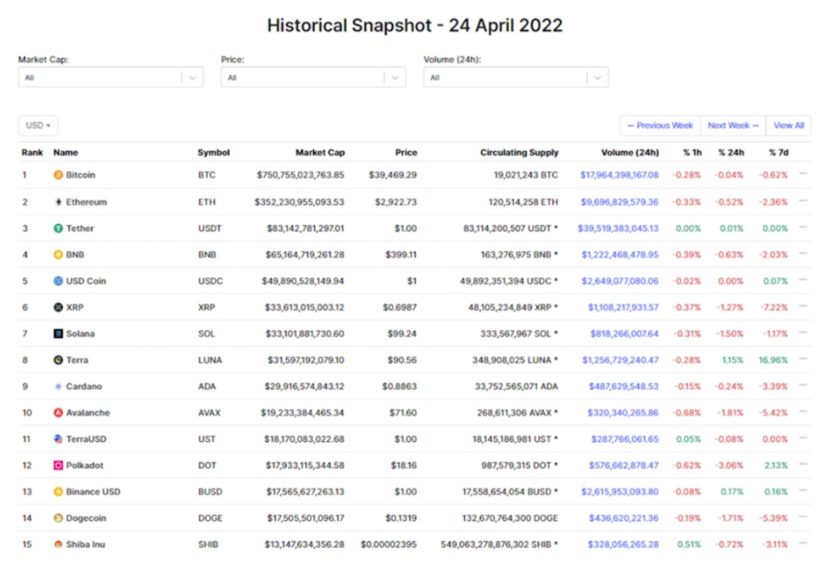Image resolution: width=838 pixels, height=568 pixels.
Task: Sort table by Market Cap column header
Action: point(319,153)
